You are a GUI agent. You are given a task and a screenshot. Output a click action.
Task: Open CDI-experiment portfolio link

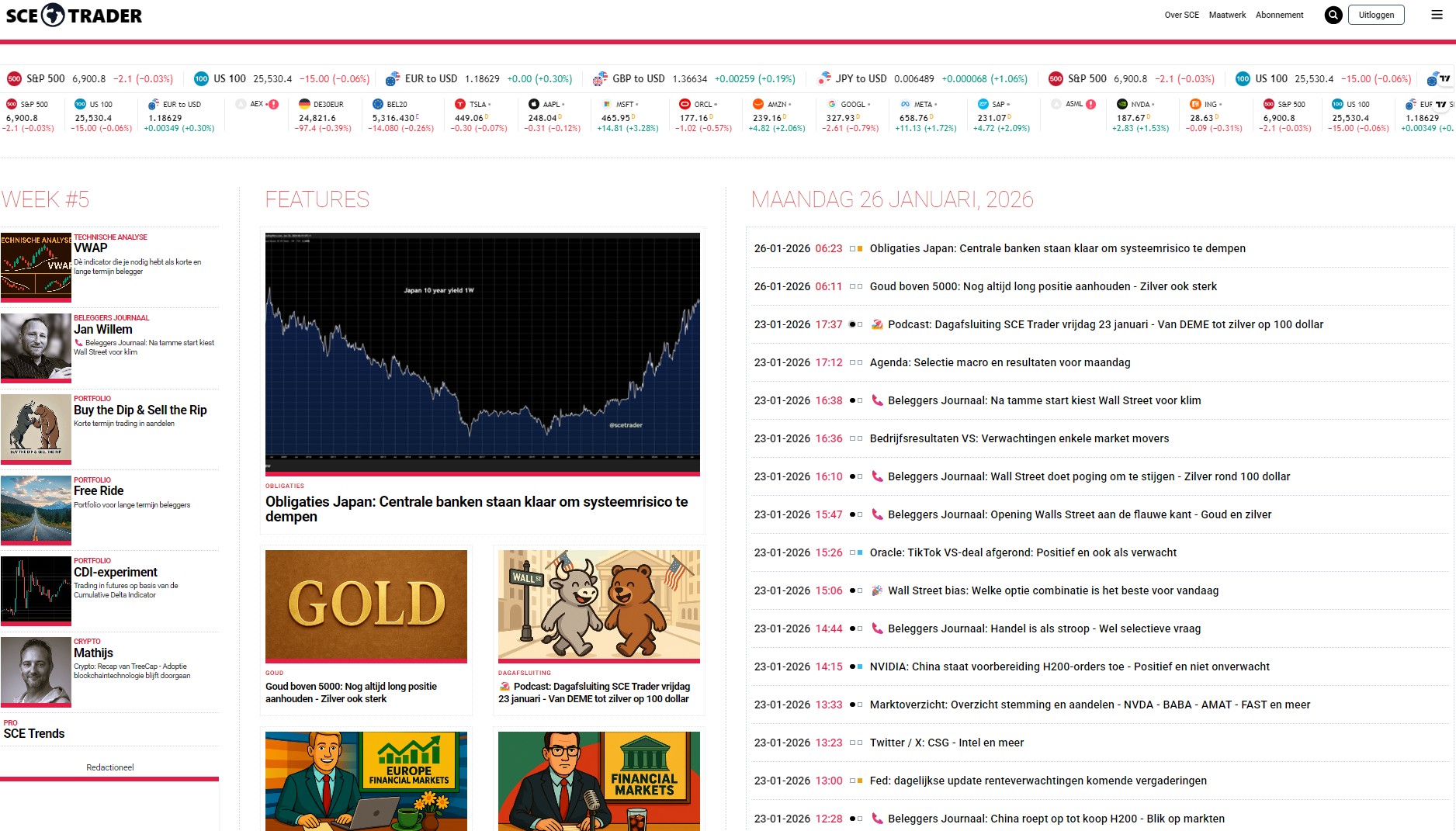click(x=115, y=572)
